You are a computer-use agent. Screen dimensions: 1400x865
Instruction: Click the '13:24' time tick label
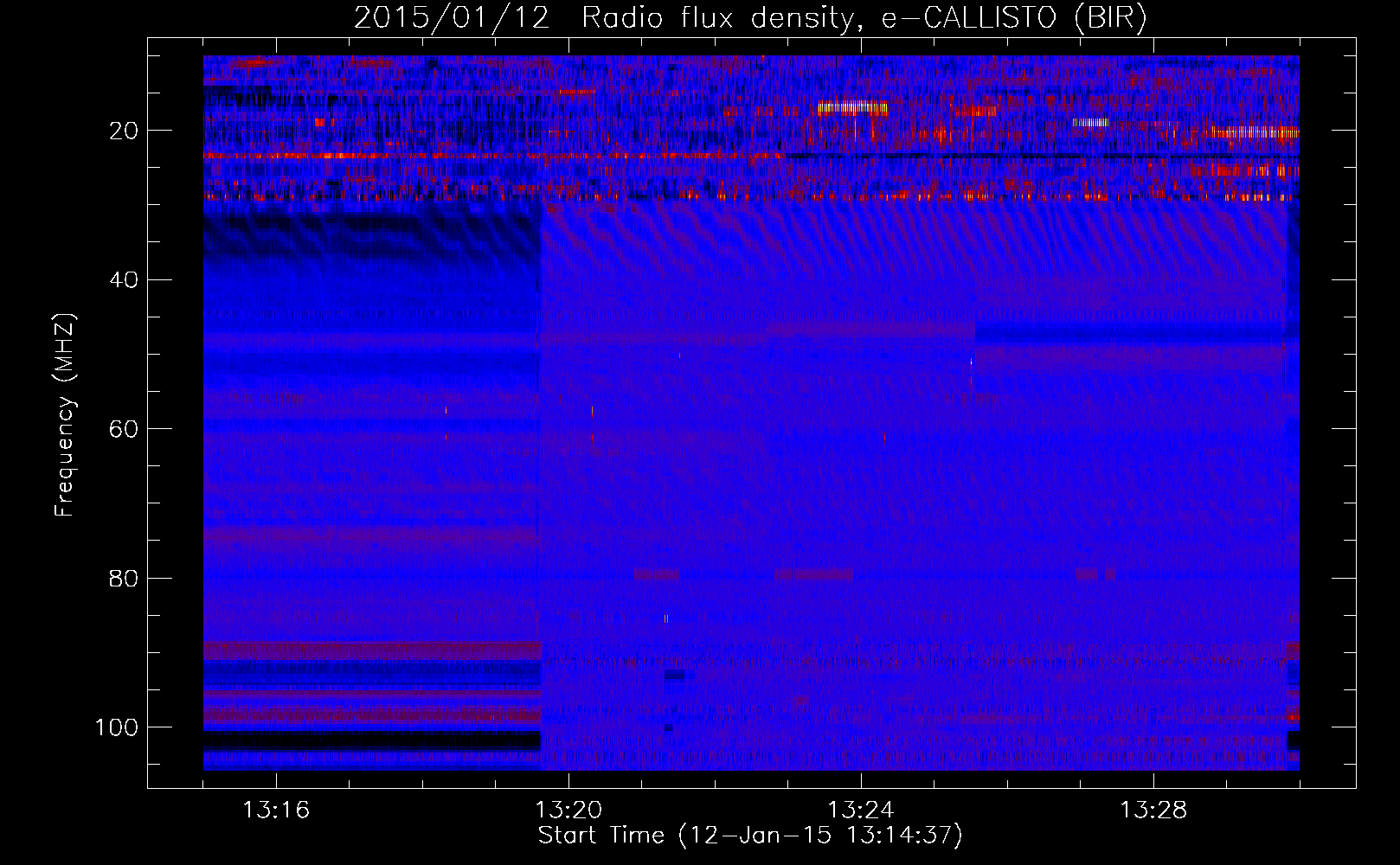[861, 811]
